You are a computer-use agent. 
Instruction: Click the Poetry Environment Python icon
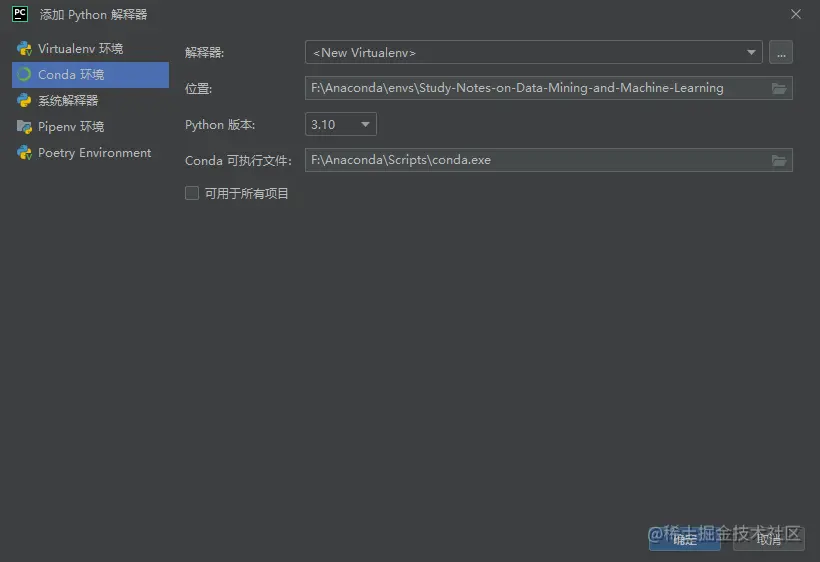click(24, 153)
